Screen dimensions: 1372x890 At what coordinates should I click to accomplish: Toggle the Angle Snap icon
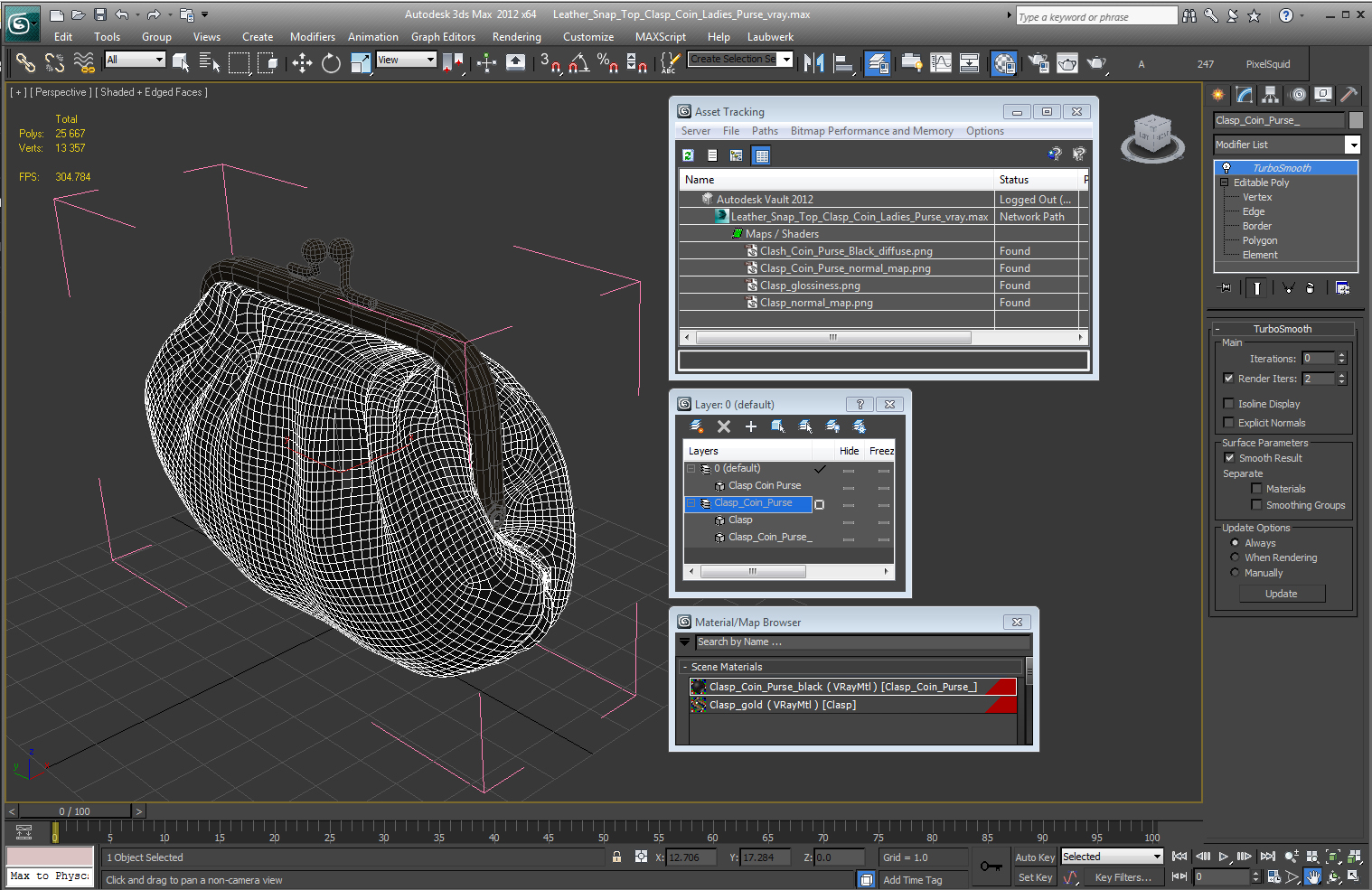(579, 62)
